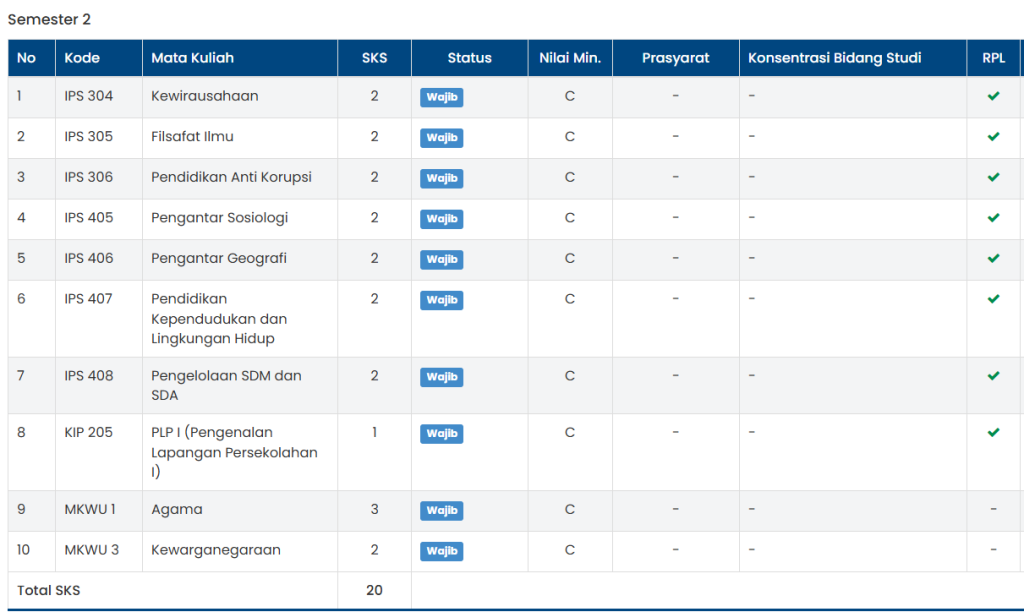The width and height of the screenshot is (1024, 612).
Task: Click the SKS column header
Action: (374, 58)
